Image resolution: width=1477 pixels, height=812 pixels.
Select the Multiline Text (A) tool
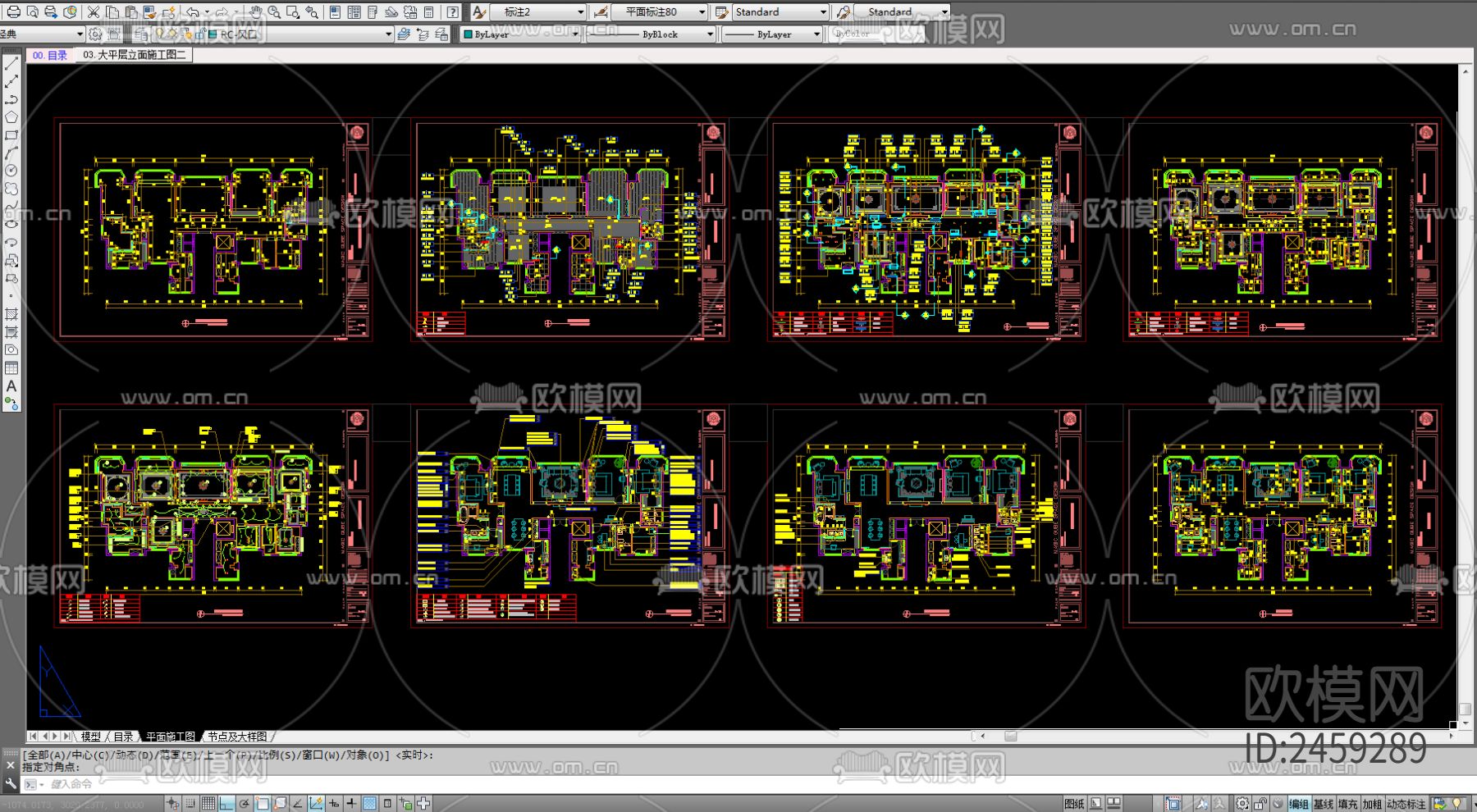11,385
